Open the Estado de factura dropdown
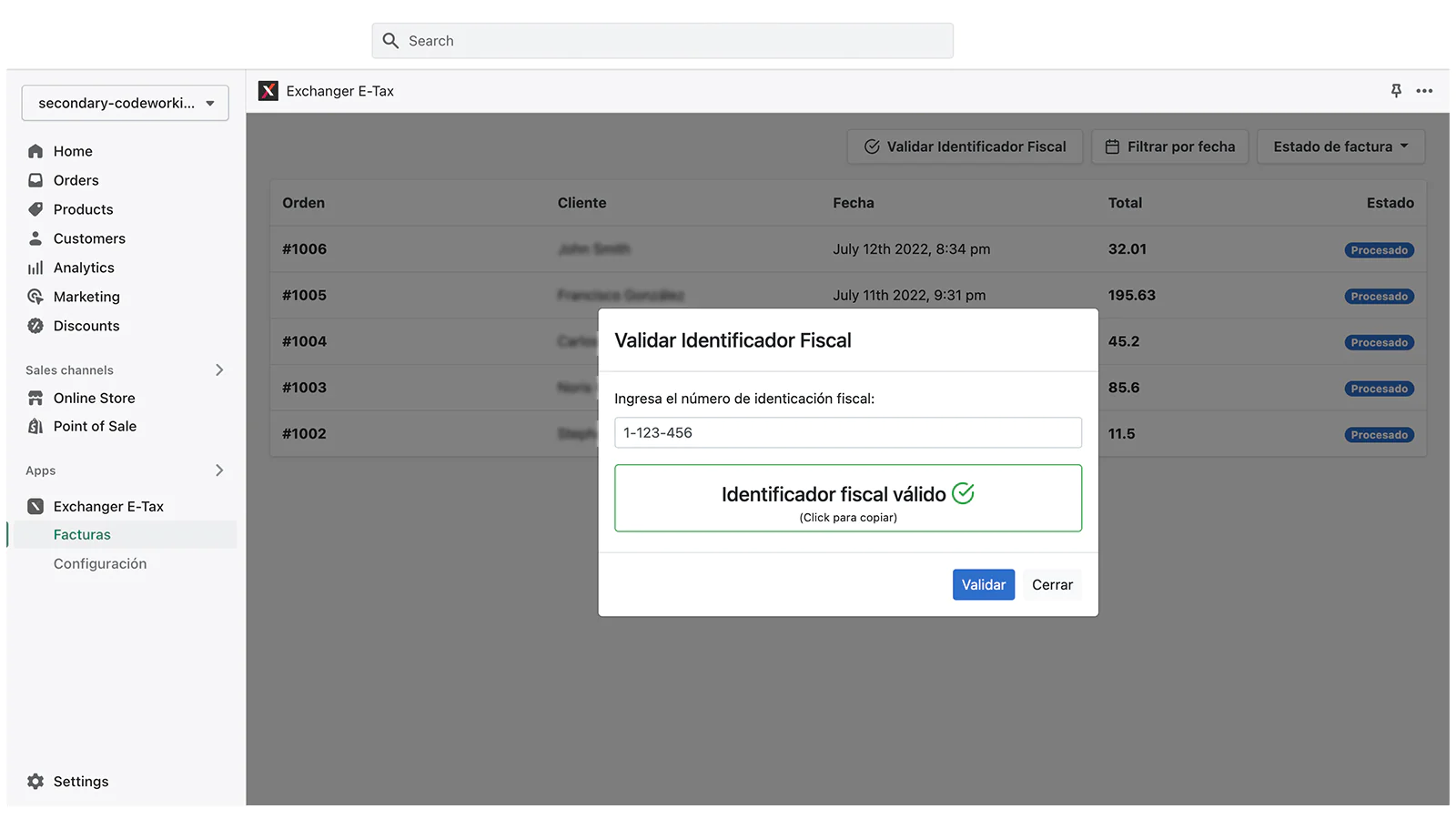1456x819 pixels. pos(1340,147)
